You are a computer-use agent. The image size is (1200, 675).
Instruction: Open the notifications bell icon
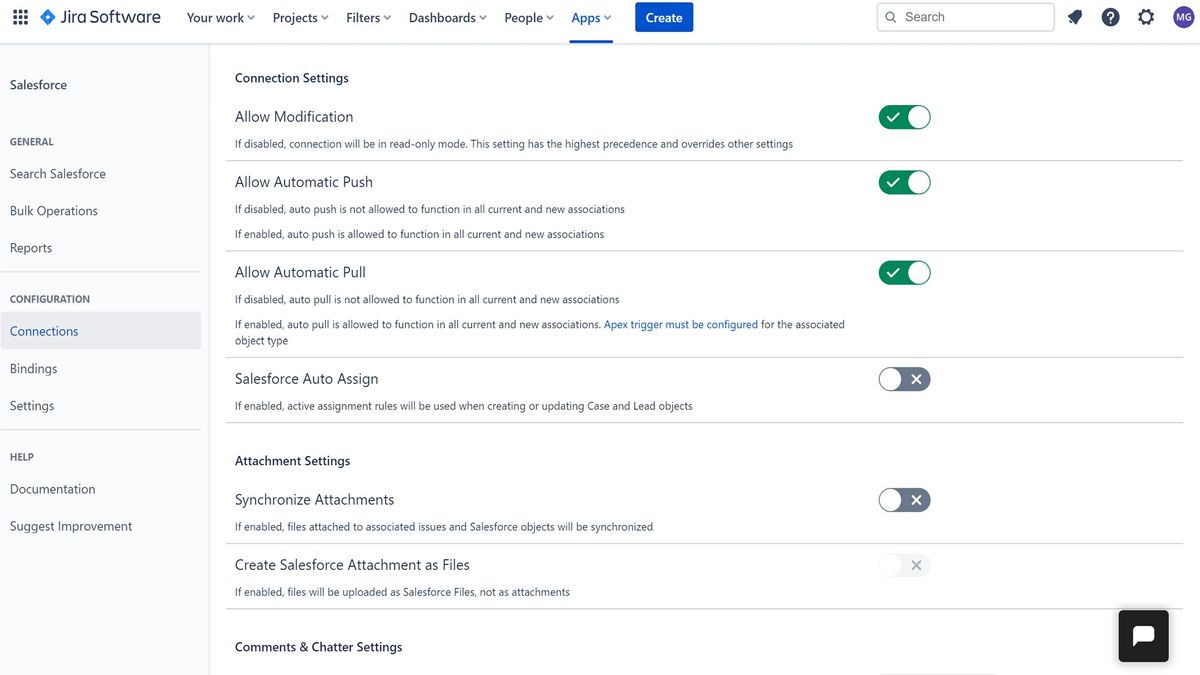[x=1074, y=16]
